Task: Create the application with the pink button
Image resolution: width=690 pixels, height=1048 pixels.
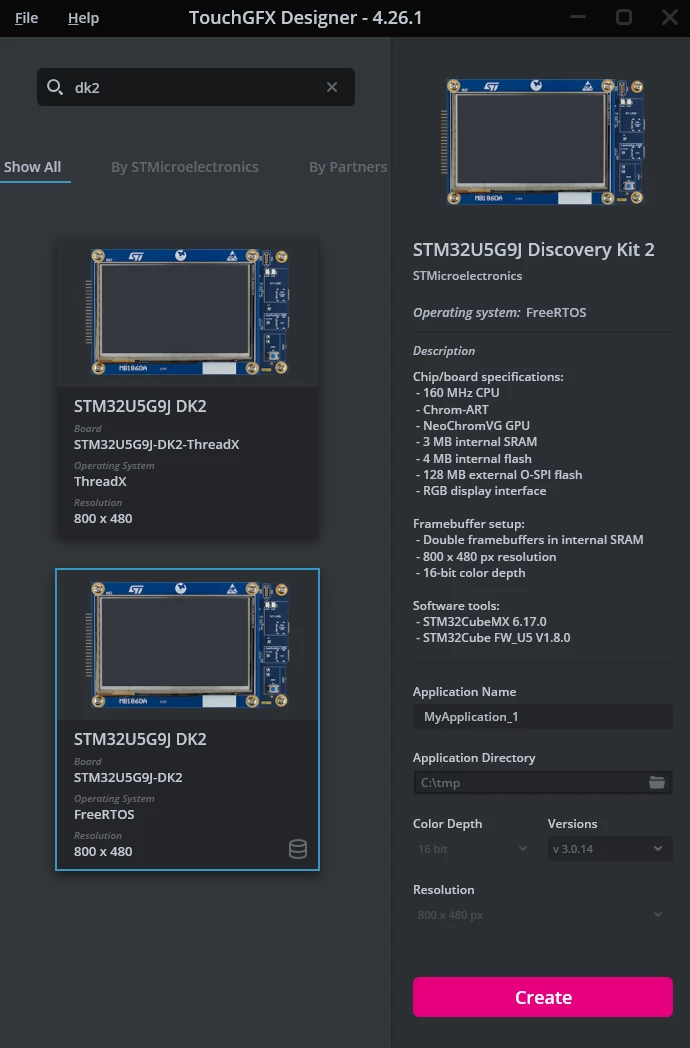Action: tap(542, 997)
